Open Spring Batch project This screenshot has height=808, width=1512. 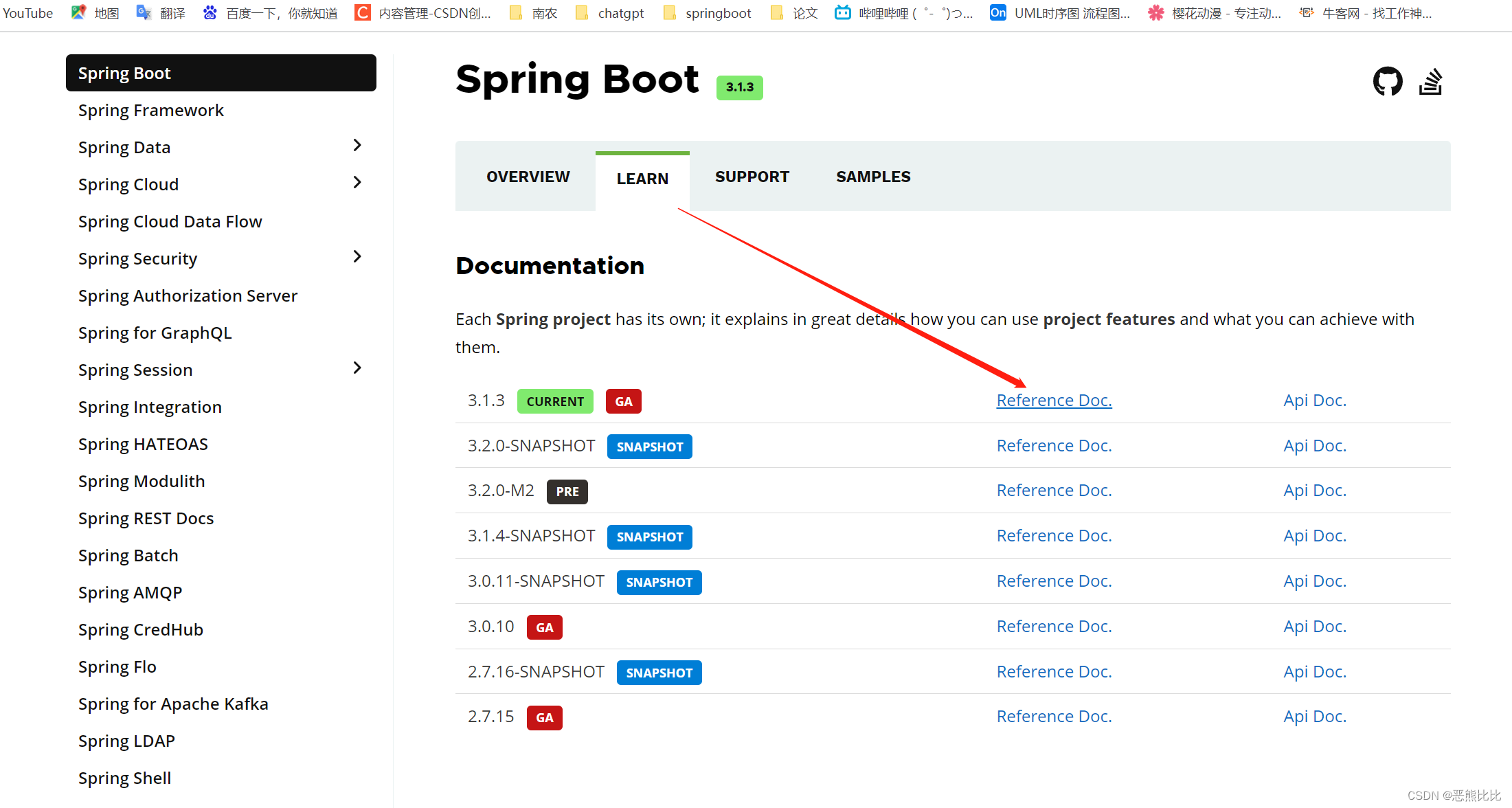[128, 556]
